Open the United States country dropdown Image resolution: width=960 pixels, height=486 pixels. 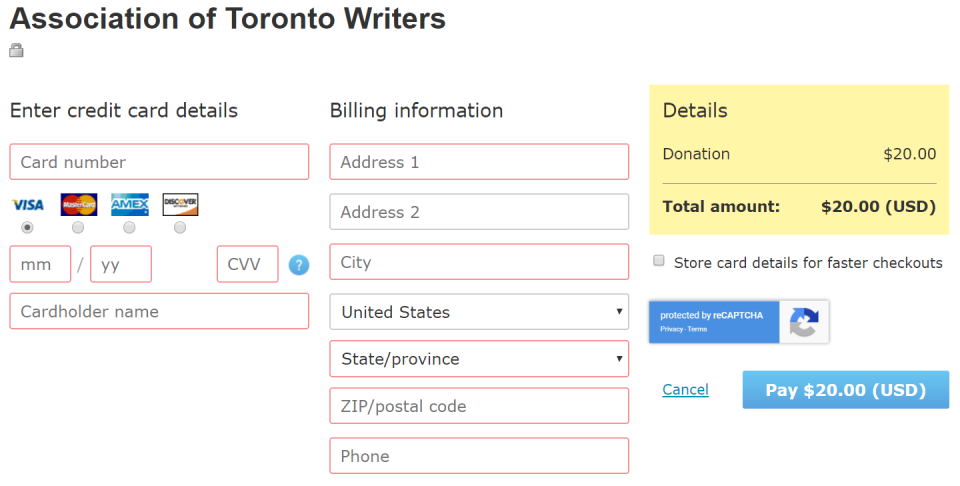click(x=479, y=312)
